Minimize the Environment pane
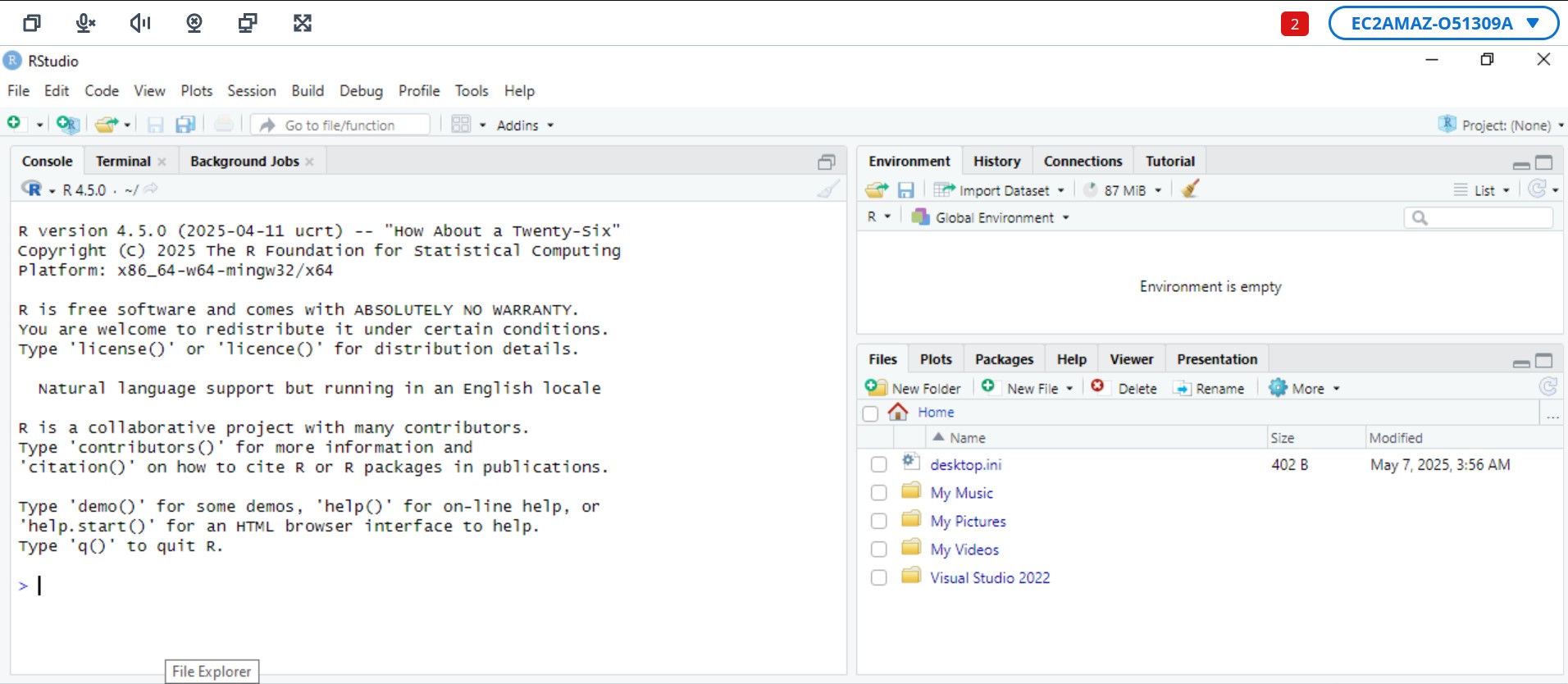1568x684 pixels. tap(1521, 164)
